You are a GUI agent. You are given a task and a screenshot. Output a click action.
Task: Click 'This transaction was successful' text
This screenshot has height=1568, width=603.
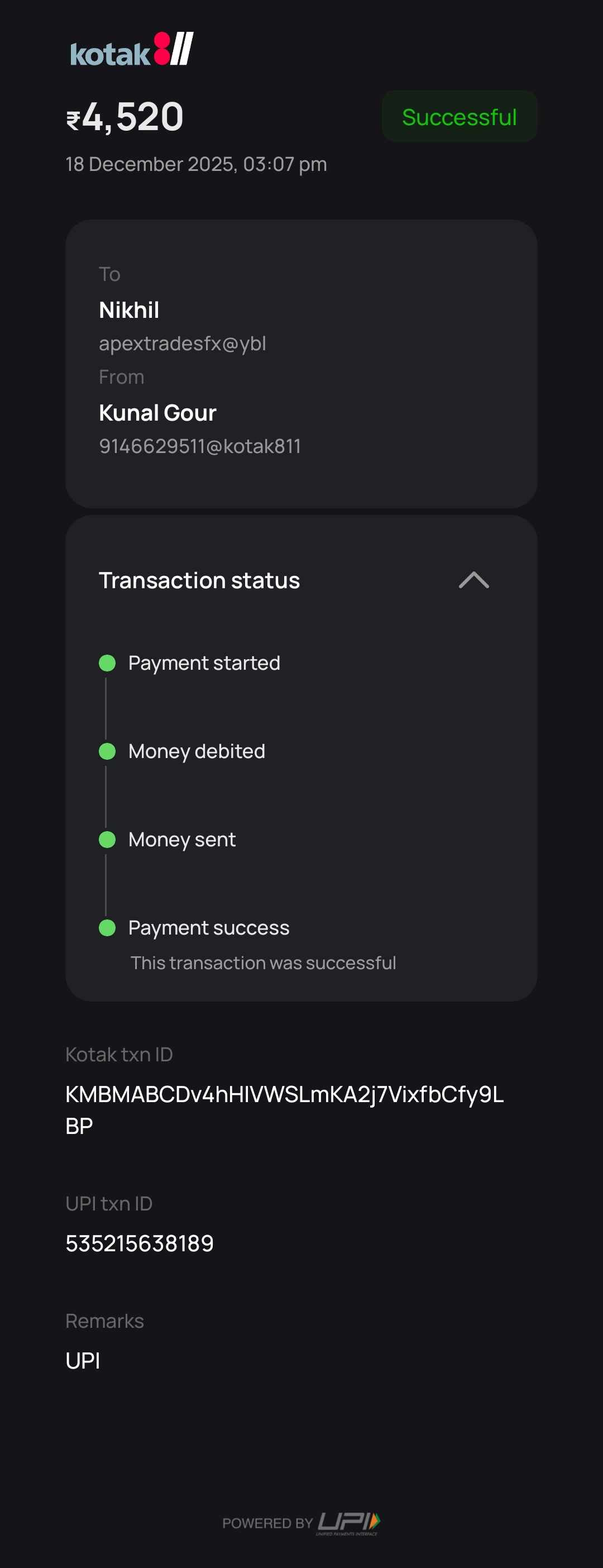263,963
